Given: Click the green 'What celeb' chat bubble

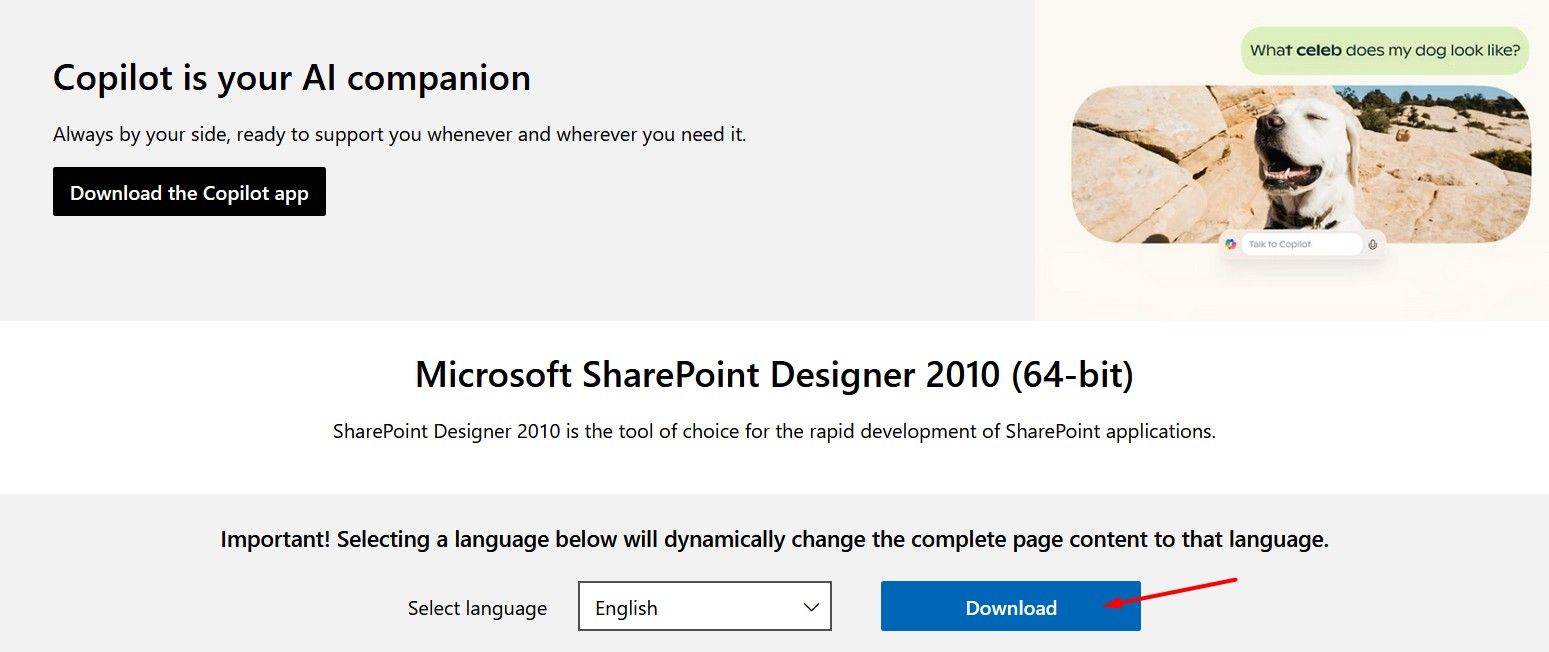Looking at the screenshot, I should tap(1384, 50).
